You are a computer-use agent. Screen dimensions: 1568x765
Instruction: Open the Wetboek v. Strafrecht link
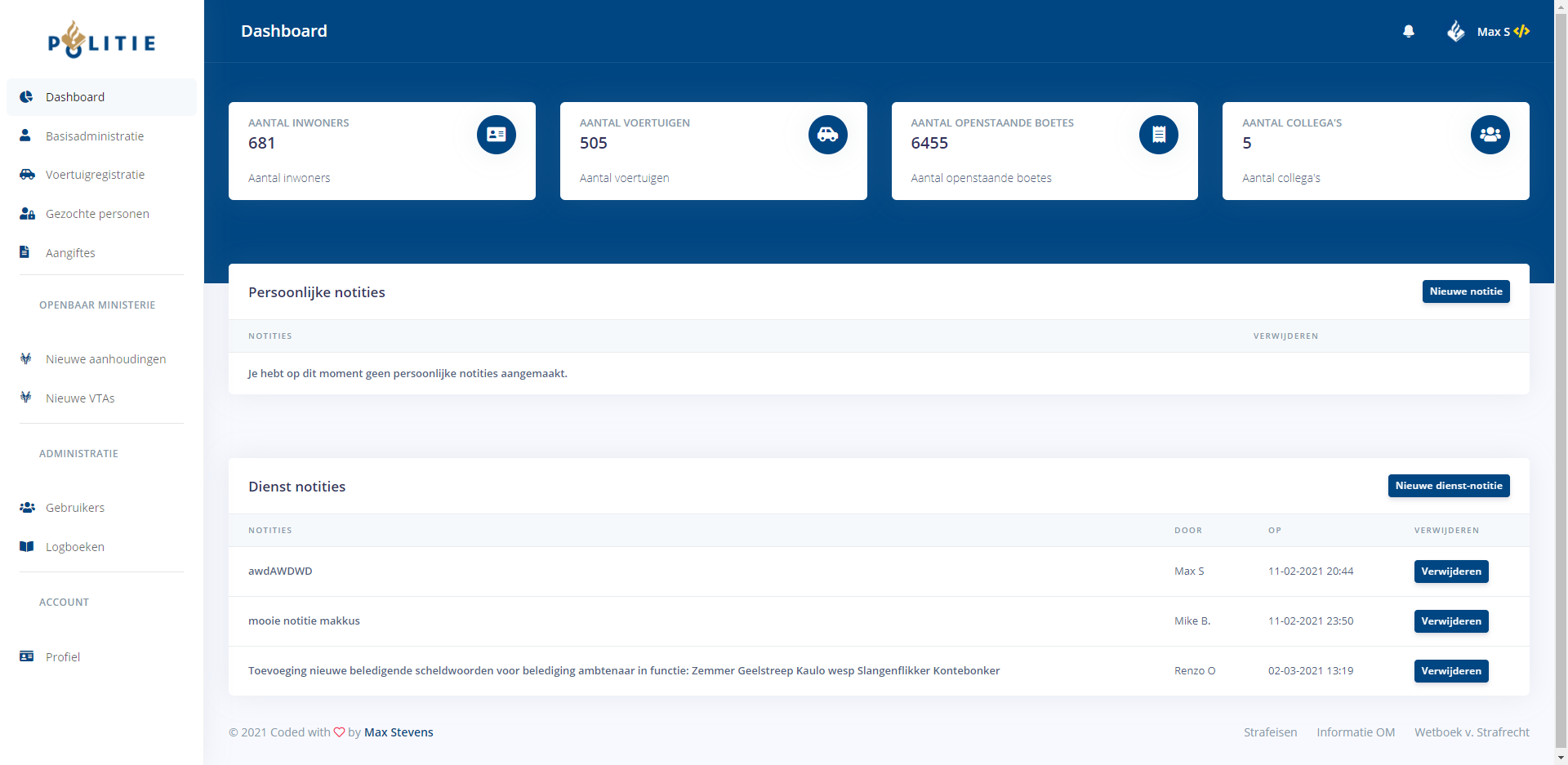pyautogui.click(x=1472, y=732)
